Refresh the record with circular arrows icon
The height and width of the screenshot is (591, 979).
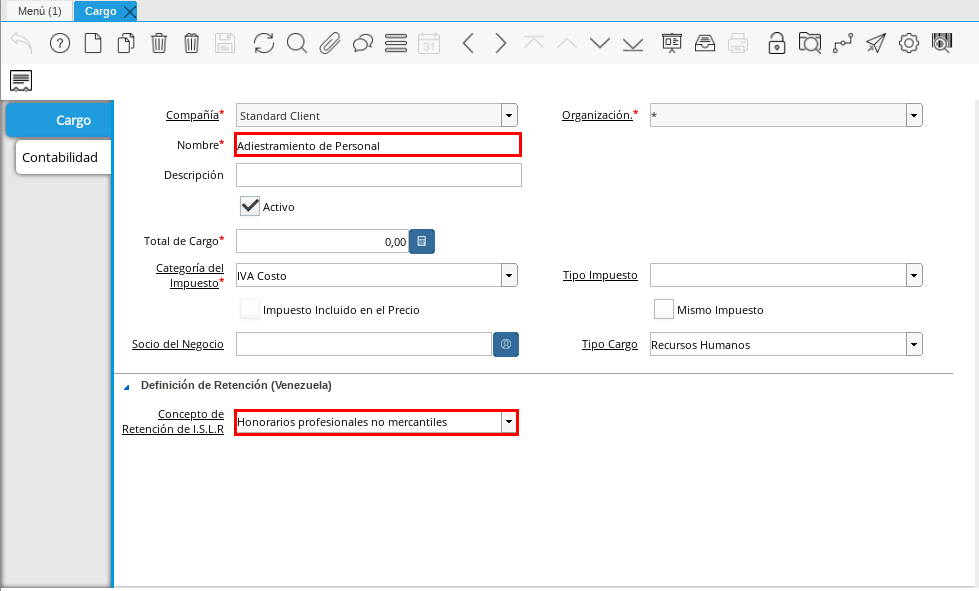pos(264,43)
